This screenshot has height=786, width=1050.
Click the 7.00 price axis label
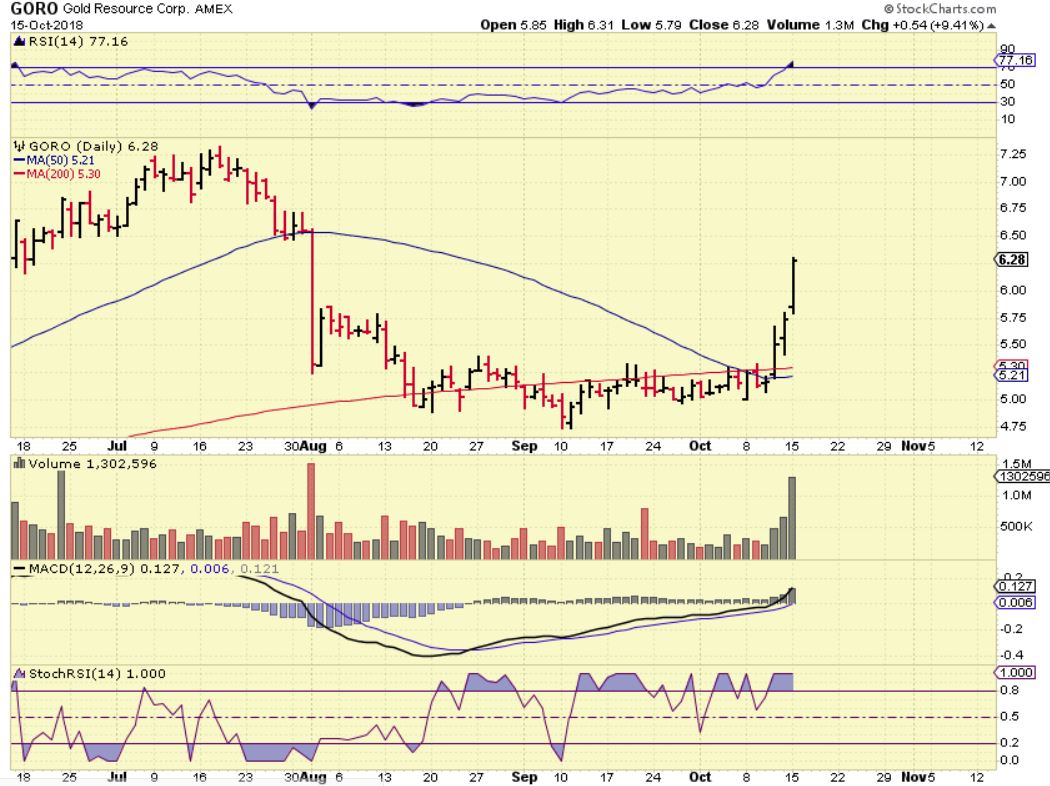[1012, 181]
